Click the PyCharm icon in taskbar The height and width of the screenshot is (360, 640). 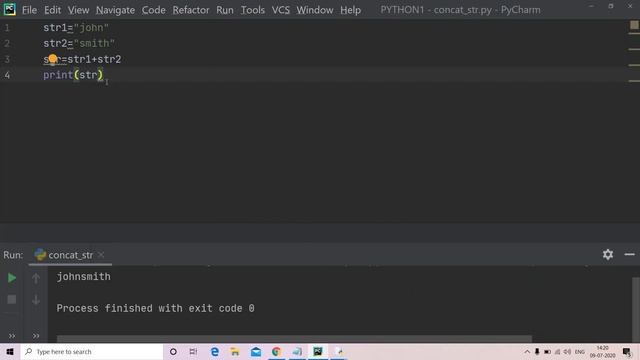(318, 351)
